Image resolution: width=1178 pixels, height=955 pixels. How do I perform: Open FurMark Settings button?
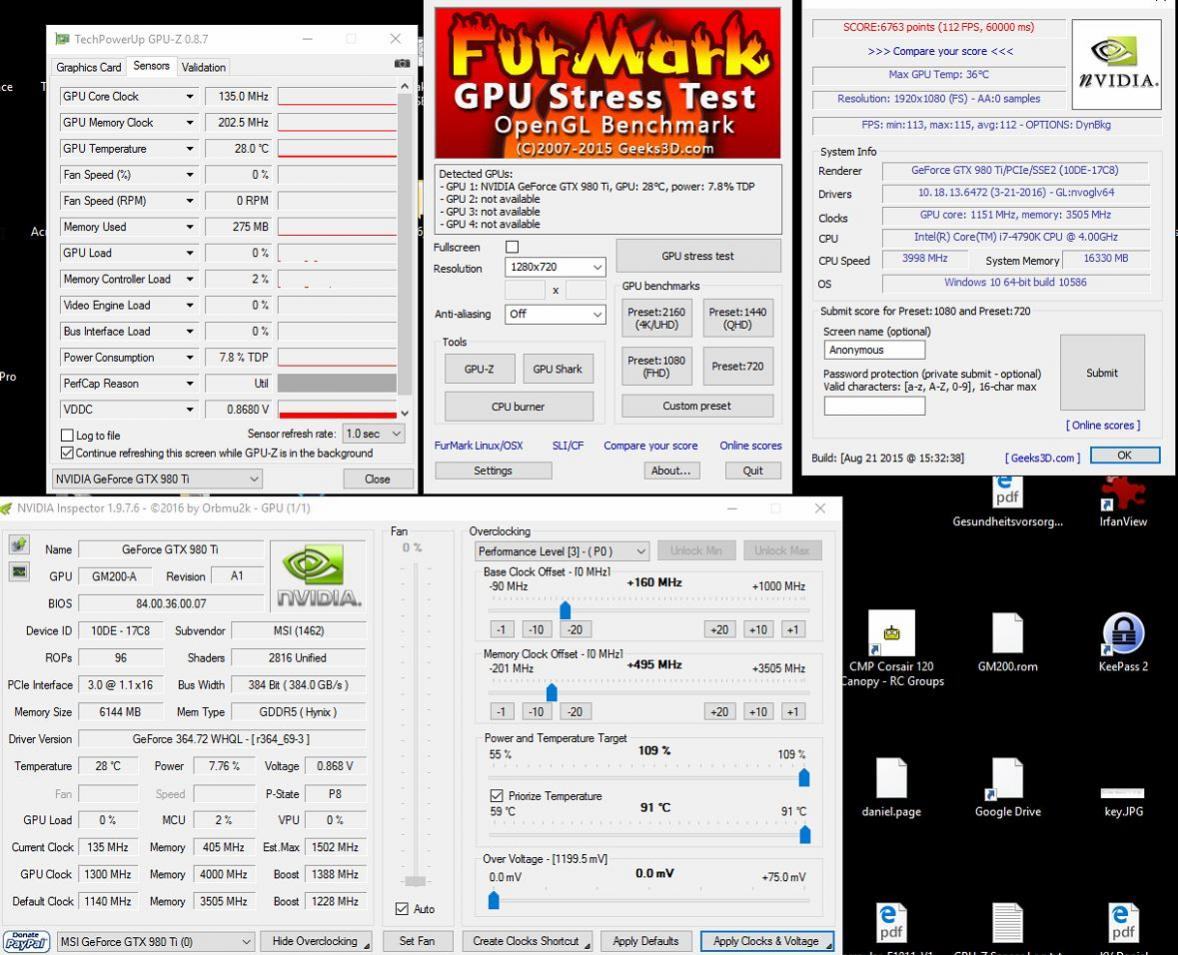[x=493, y=470]
